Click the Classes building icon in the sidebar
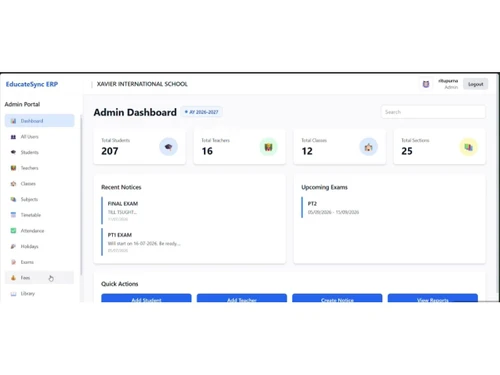Image resolution: width=500 pixels, height=375 pixels. click(x=13, y=184)
